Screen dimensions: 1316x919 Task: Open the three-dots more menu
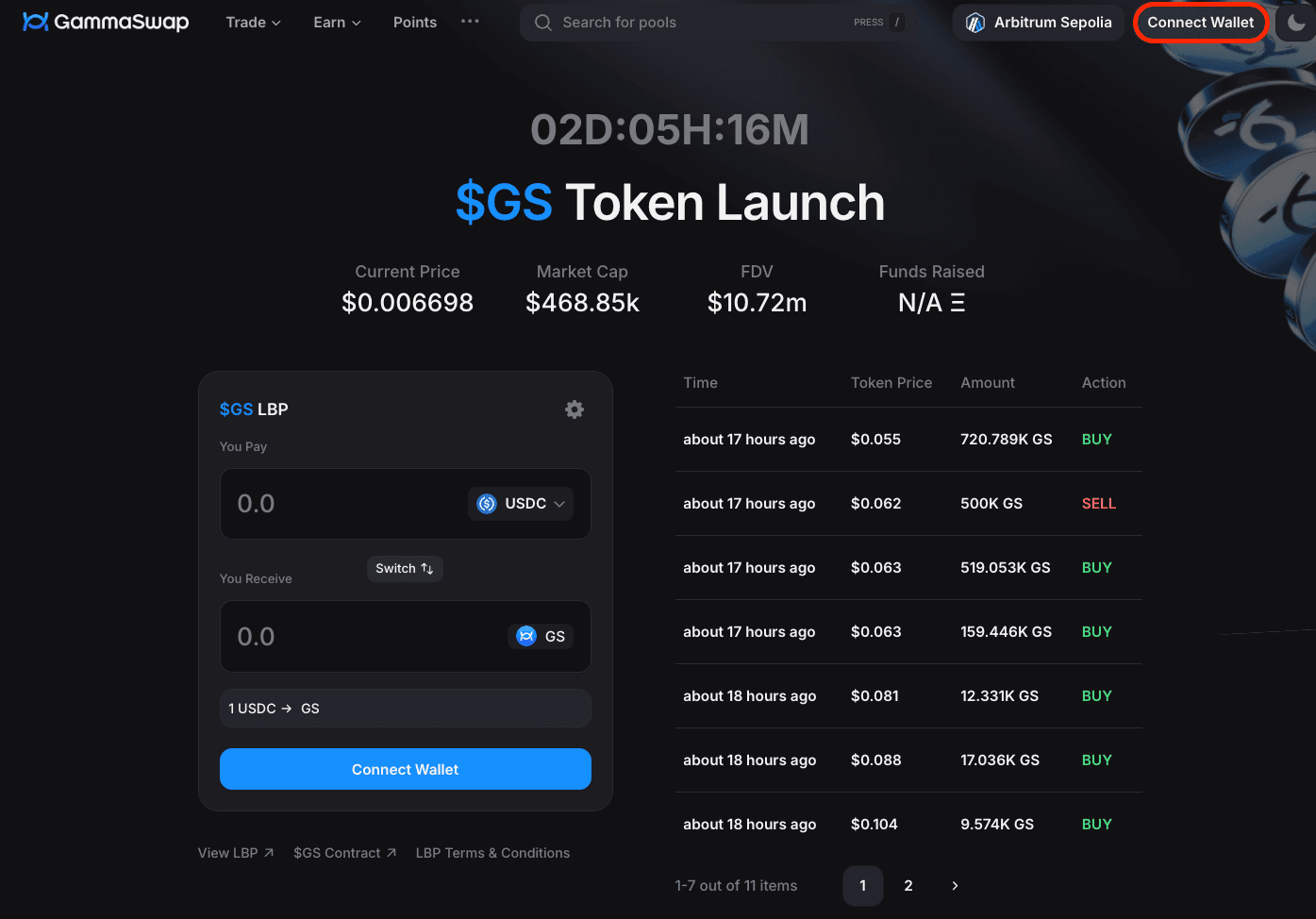(470, 21)
